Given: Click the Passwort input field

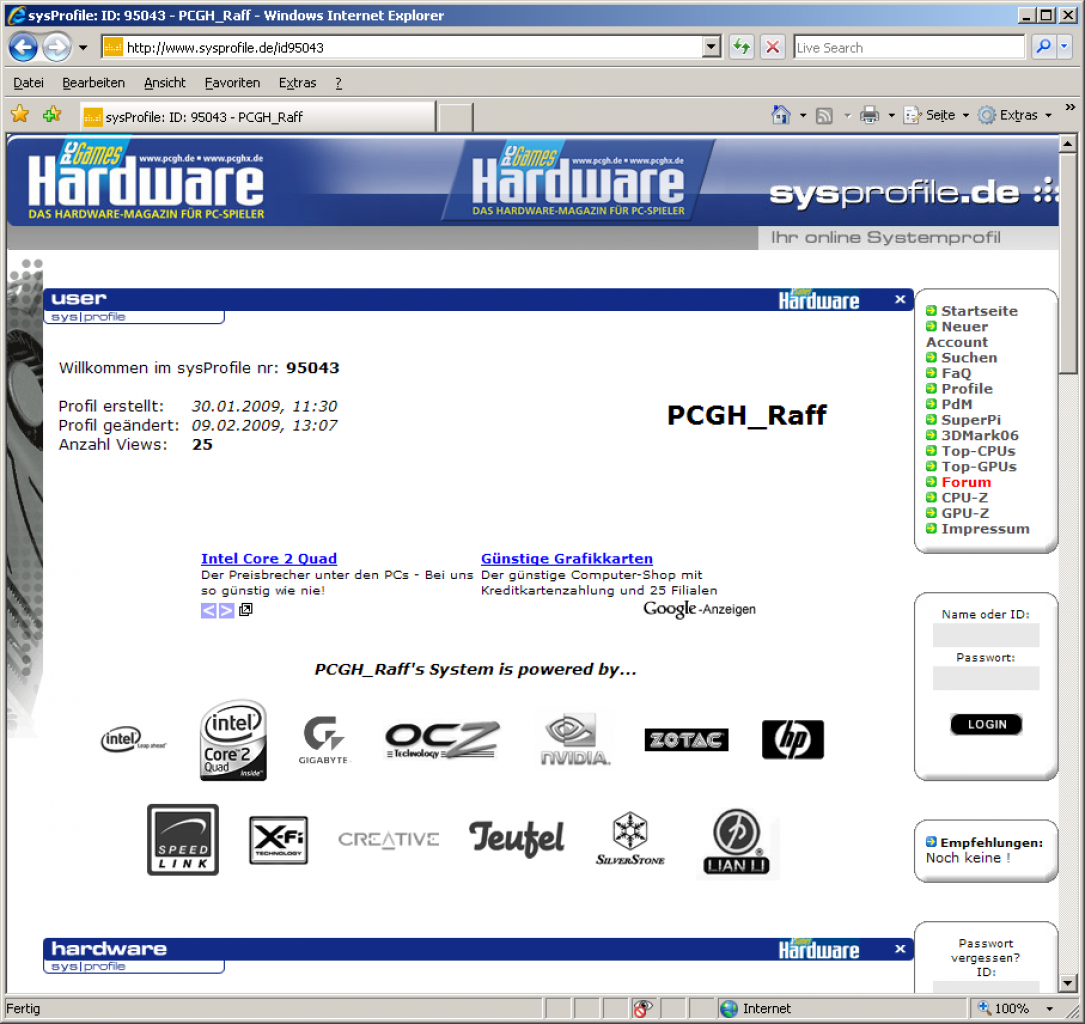Looking at the screenshot, I should pyautogui.click(x=986, y=678).
